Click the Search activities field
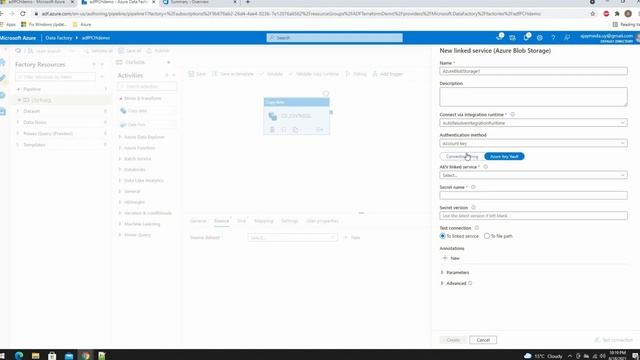This screenshot has height=360, width=640. click(x=147, y=87)
